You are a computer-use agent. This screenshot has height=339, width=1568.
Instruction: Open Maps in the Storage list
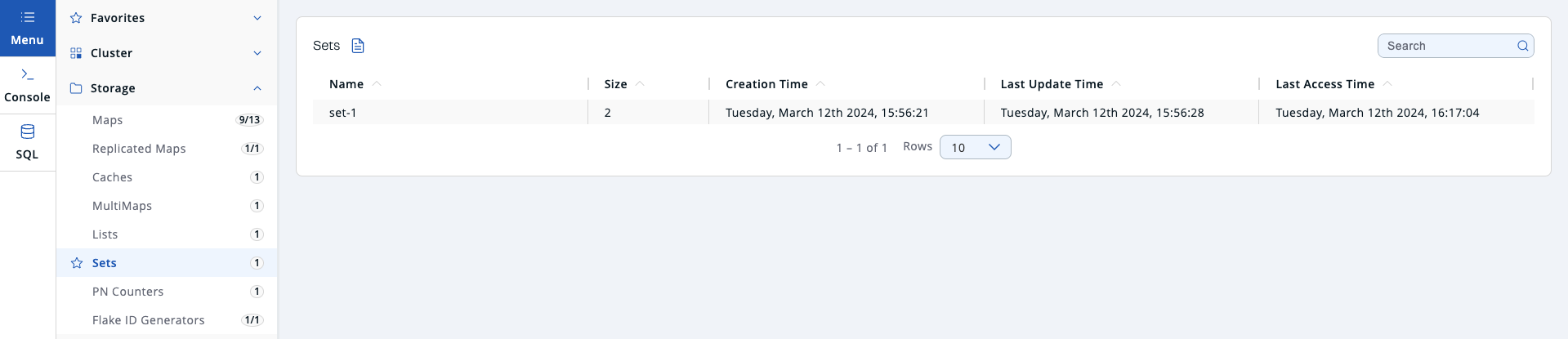coord(107,120)
